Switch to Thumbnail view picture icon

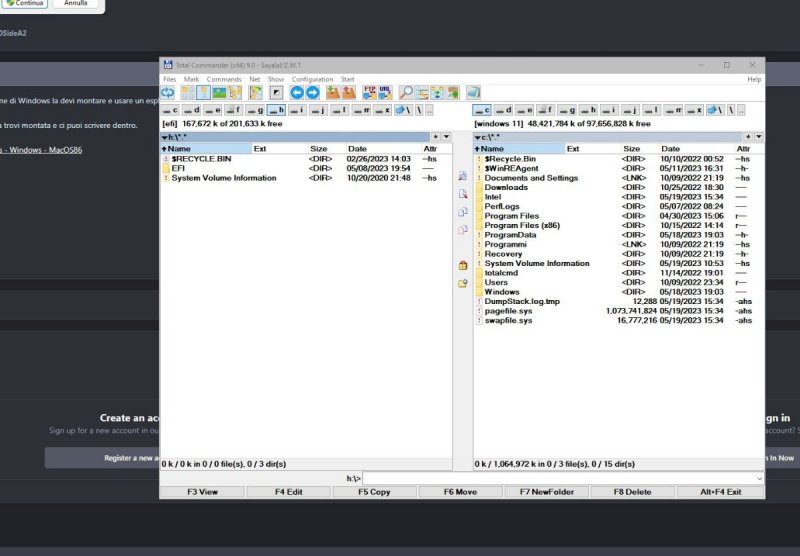point(219,93)
